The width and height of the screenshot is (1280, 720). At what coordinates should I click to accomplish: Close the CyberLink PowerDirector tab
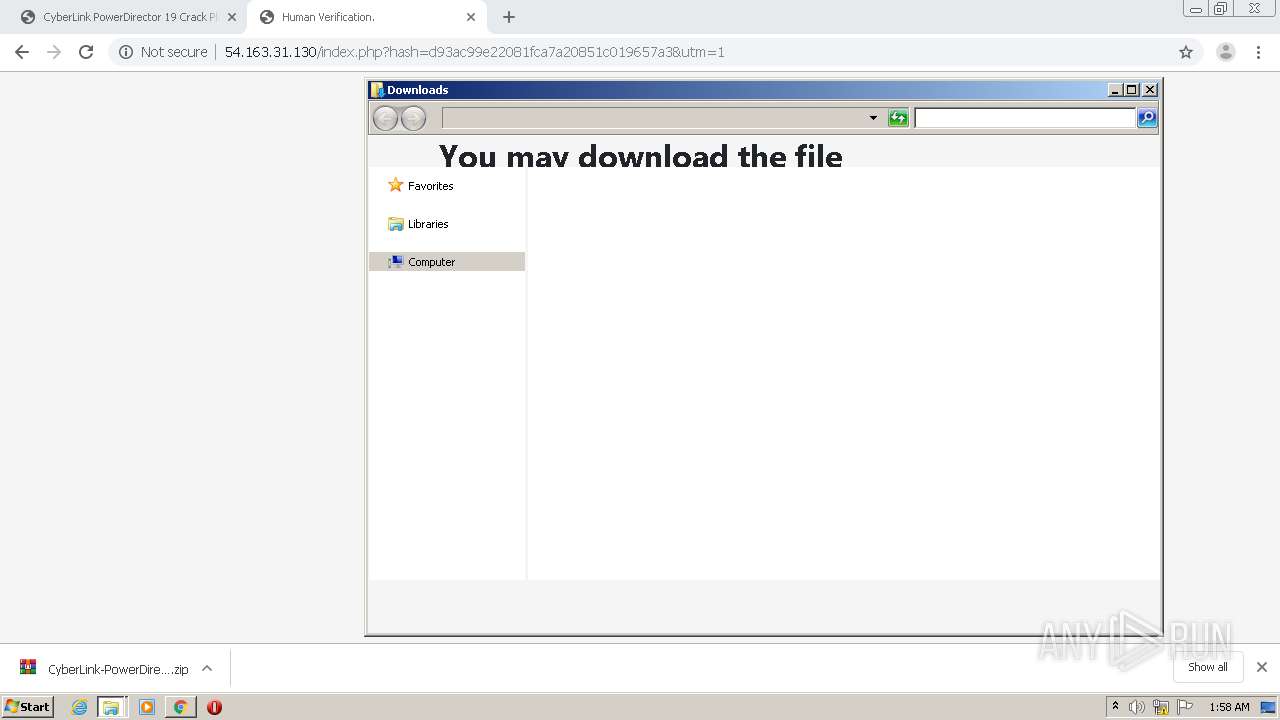coord(232,17)
